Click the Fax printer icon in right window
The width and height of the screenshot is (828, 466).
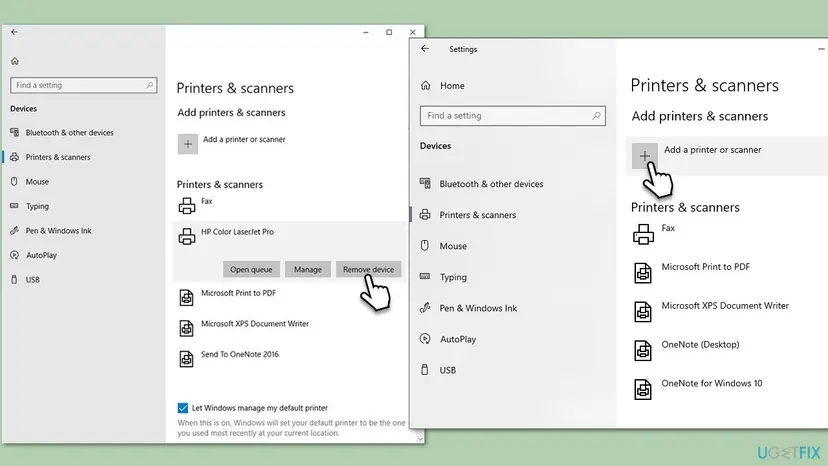[643, 234]
